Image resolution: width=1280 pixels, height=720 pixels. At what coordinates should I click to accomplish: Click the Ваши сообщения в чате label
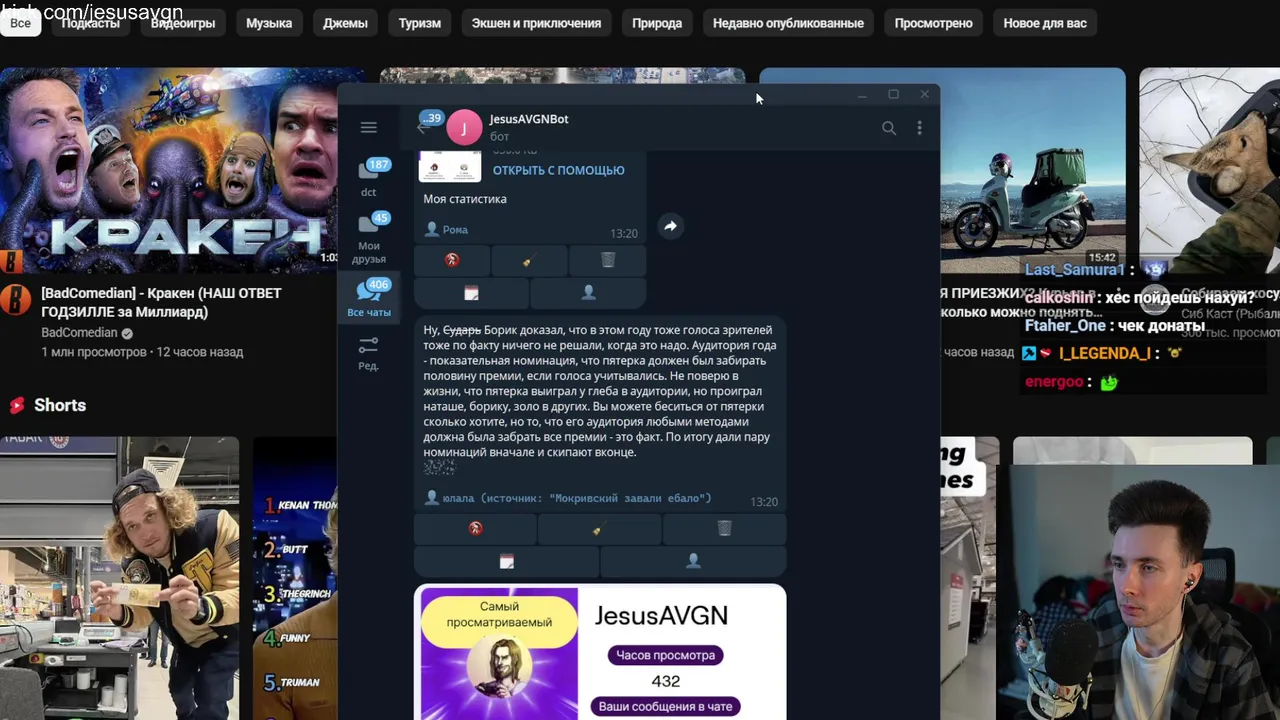click(x=665, y=706)
